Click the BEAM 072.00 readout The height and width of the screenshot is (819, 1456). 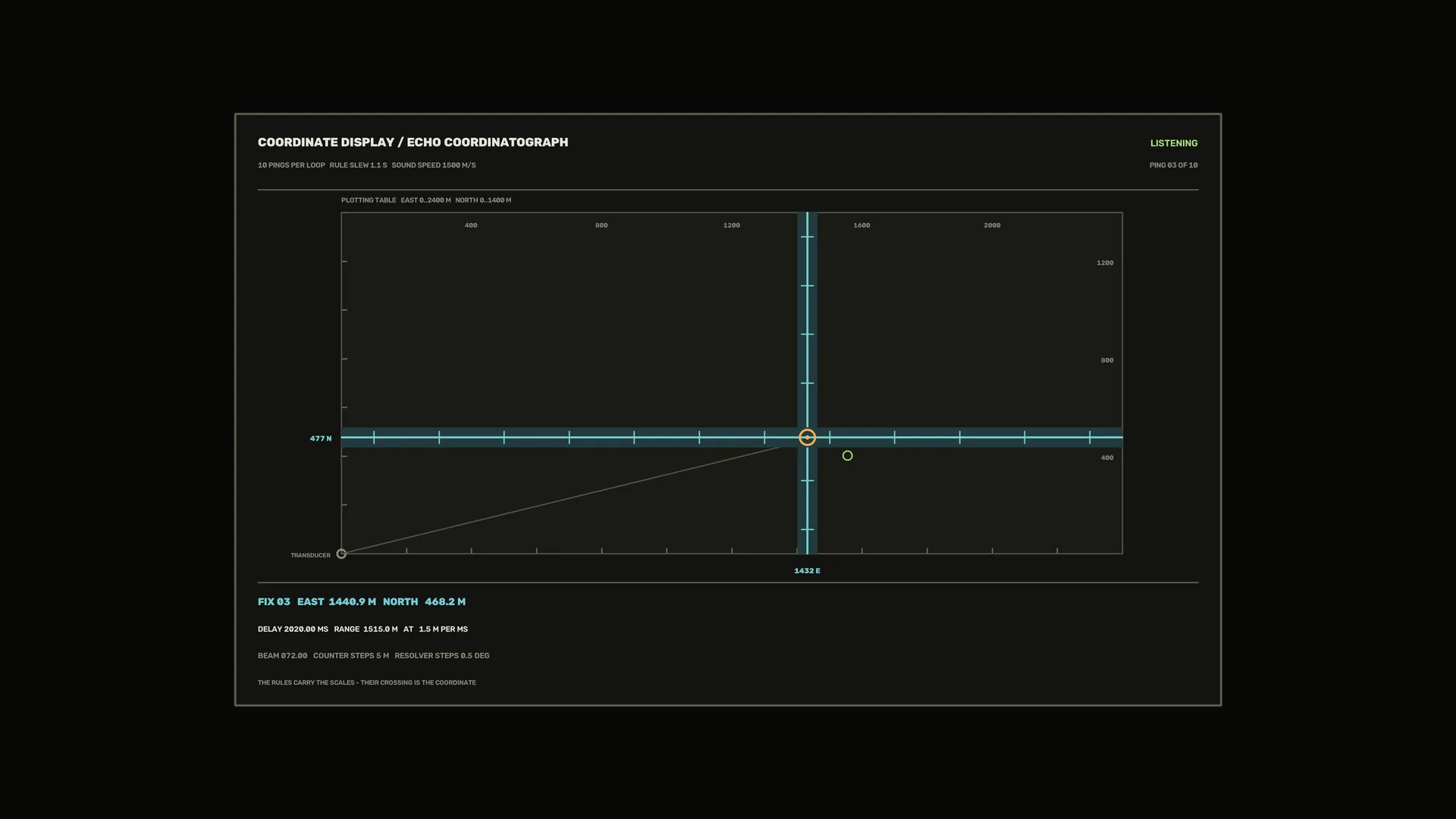click(x=283, y=656)
